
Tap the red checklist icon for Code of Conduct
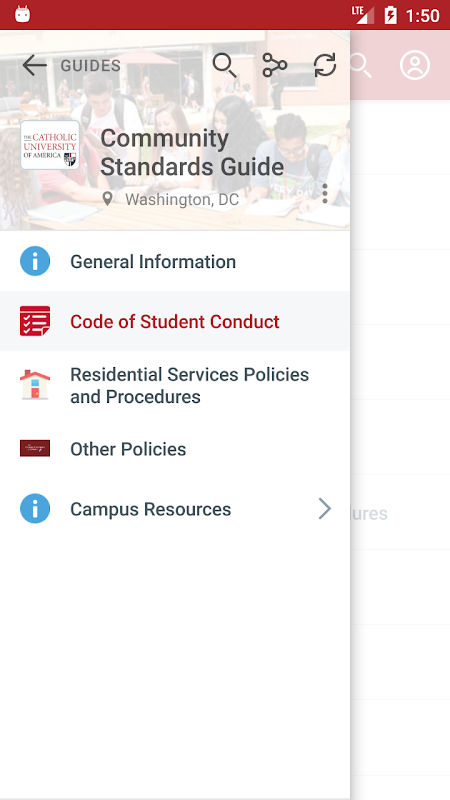coord(35,321)
